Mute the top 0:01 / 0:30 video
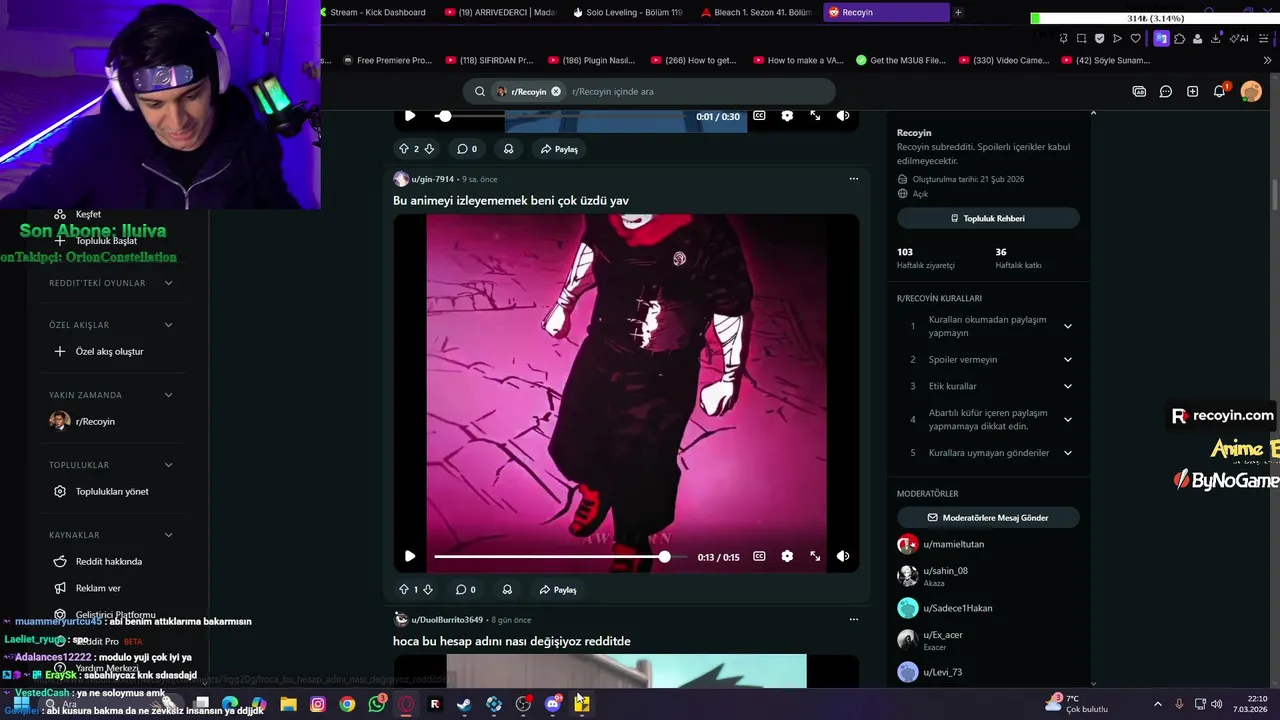 click(x=843, y=116)
